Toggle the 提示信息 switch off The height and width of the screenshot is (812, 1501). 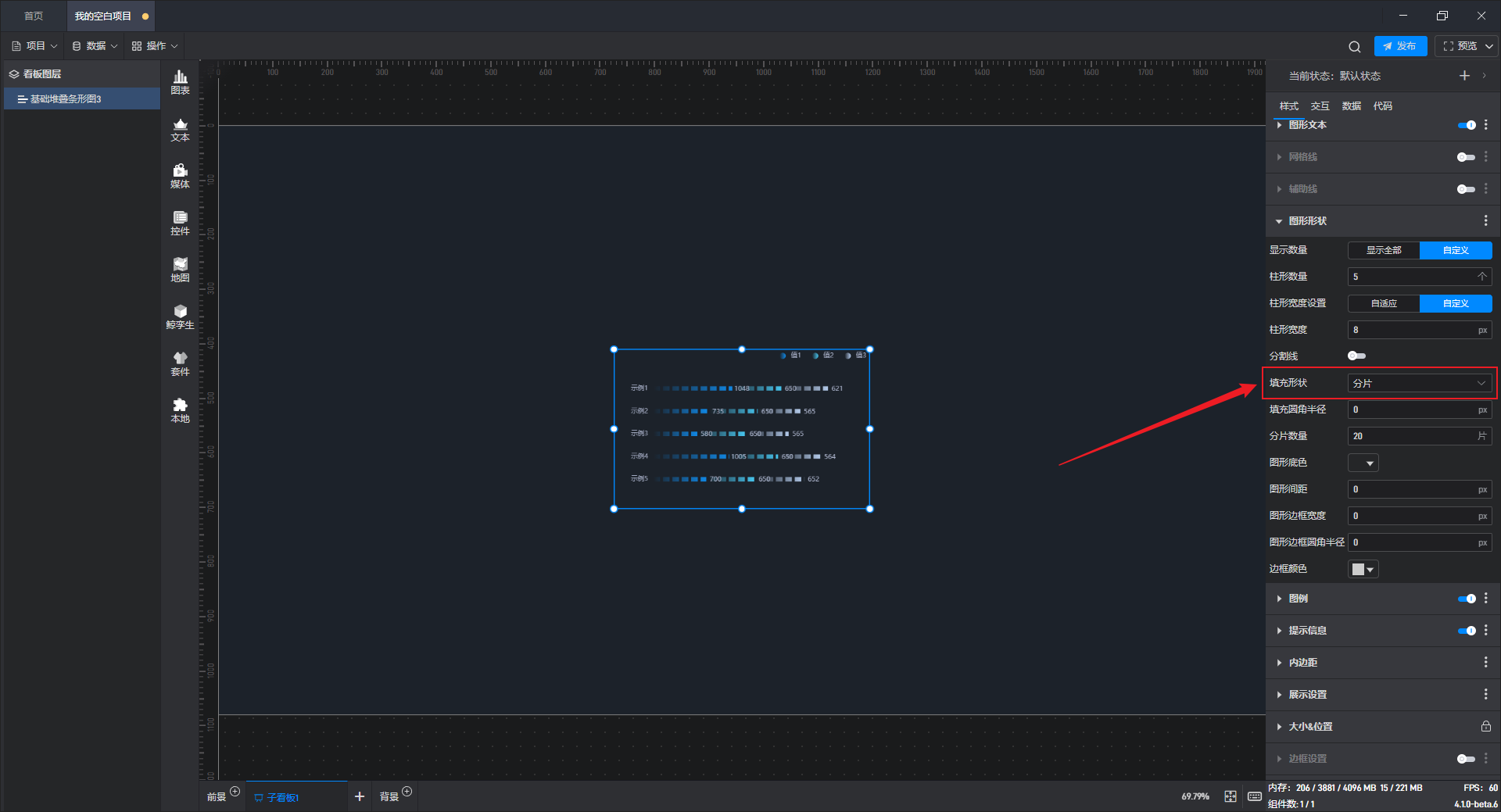point(1467,631)
